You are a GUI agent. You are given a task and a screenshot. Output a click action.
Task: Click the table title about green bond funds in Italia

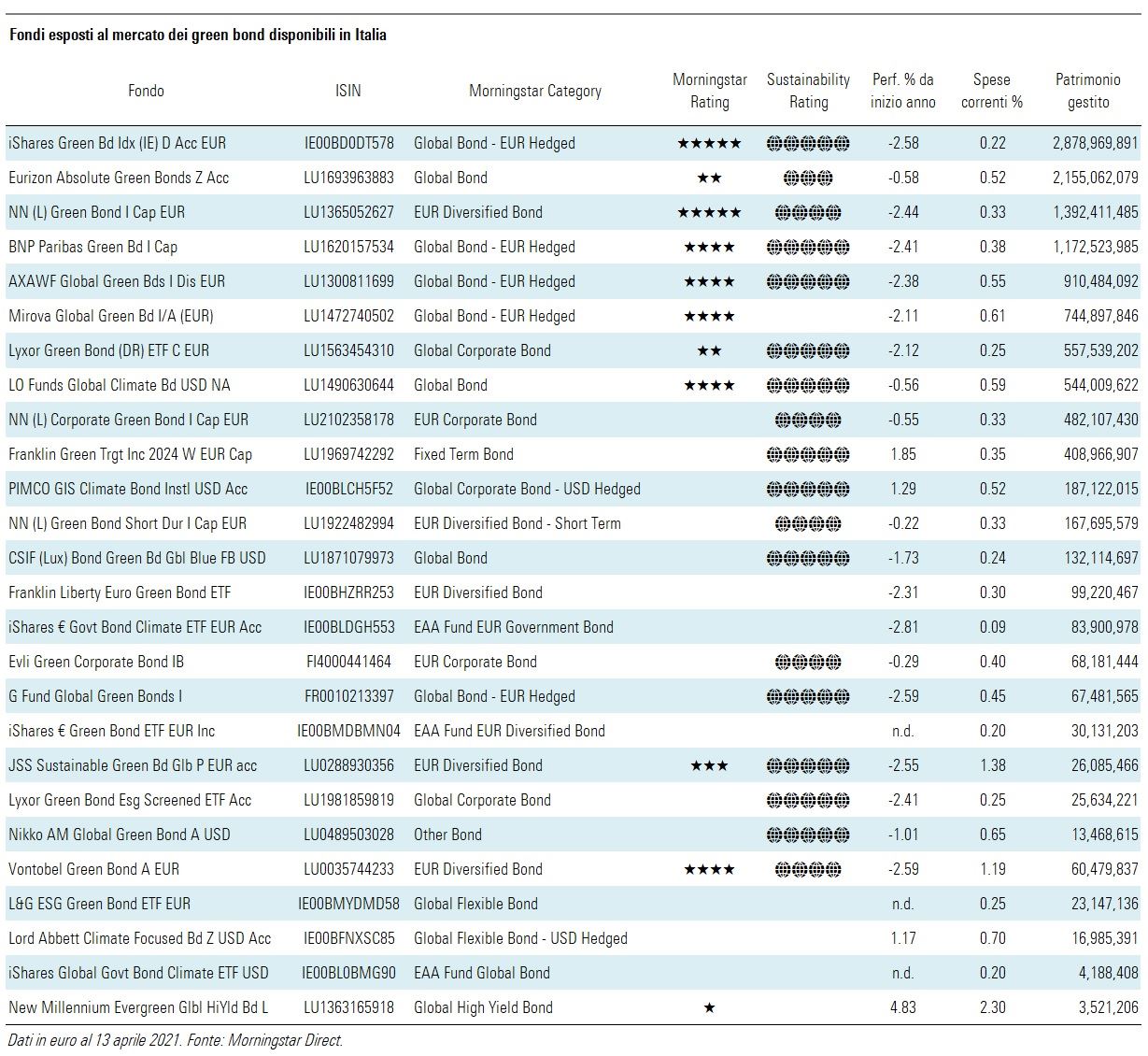(197, 36)
